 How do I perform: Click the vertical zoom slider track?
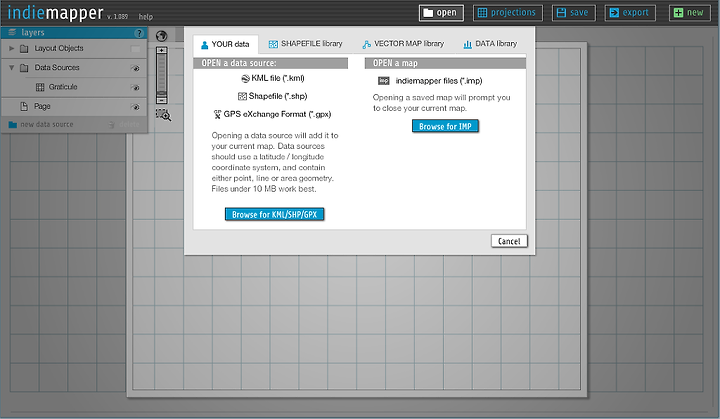tap(162, 75)
